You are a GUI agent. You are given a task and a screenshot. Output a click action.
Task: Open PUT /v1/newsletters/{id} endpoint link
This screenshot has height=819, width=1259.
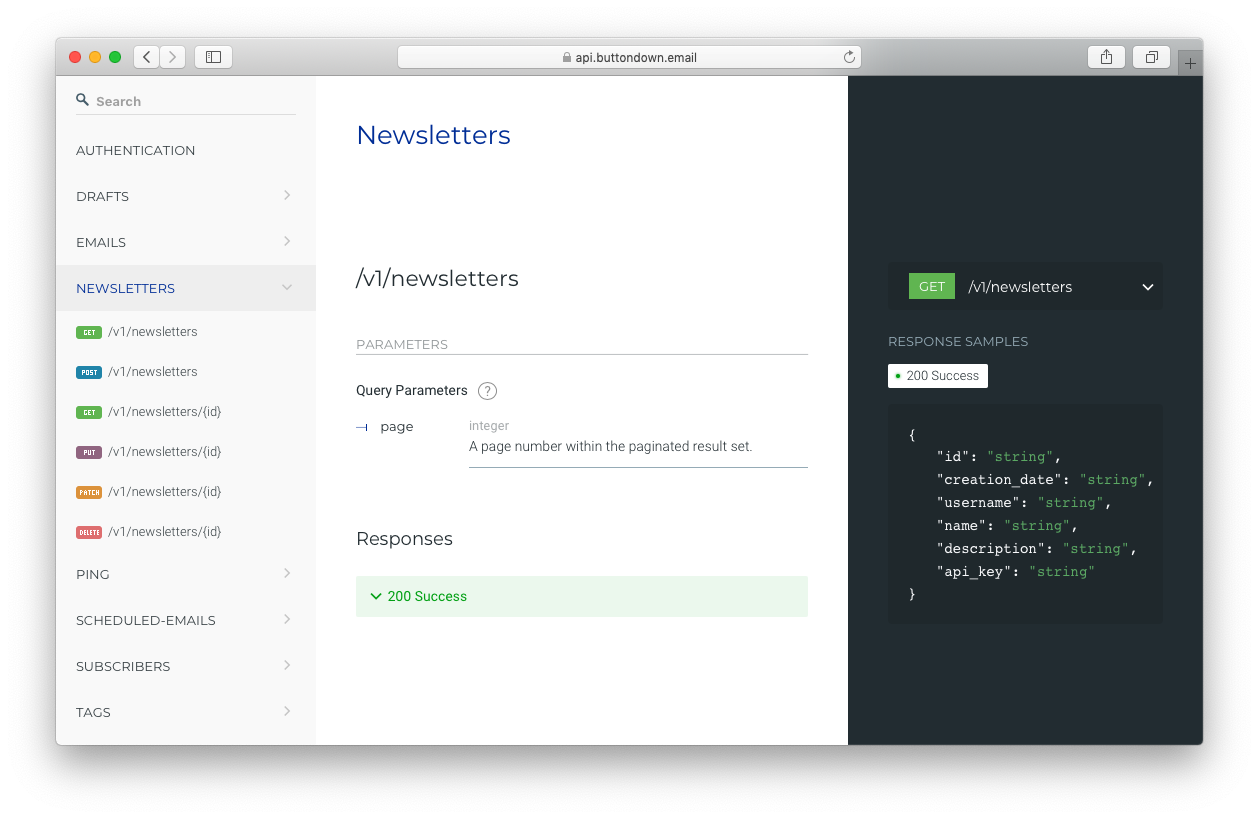(165, 452)
